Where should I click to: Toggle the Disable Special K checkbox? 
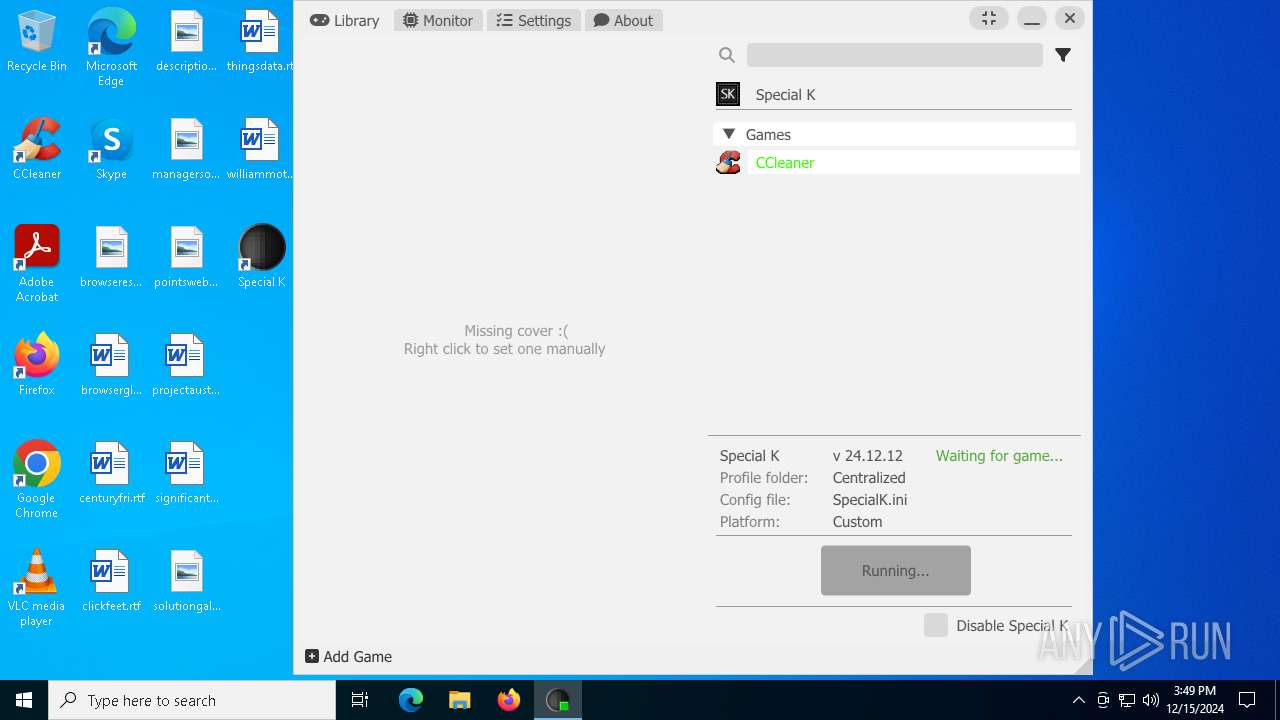(x=936, y=625)
